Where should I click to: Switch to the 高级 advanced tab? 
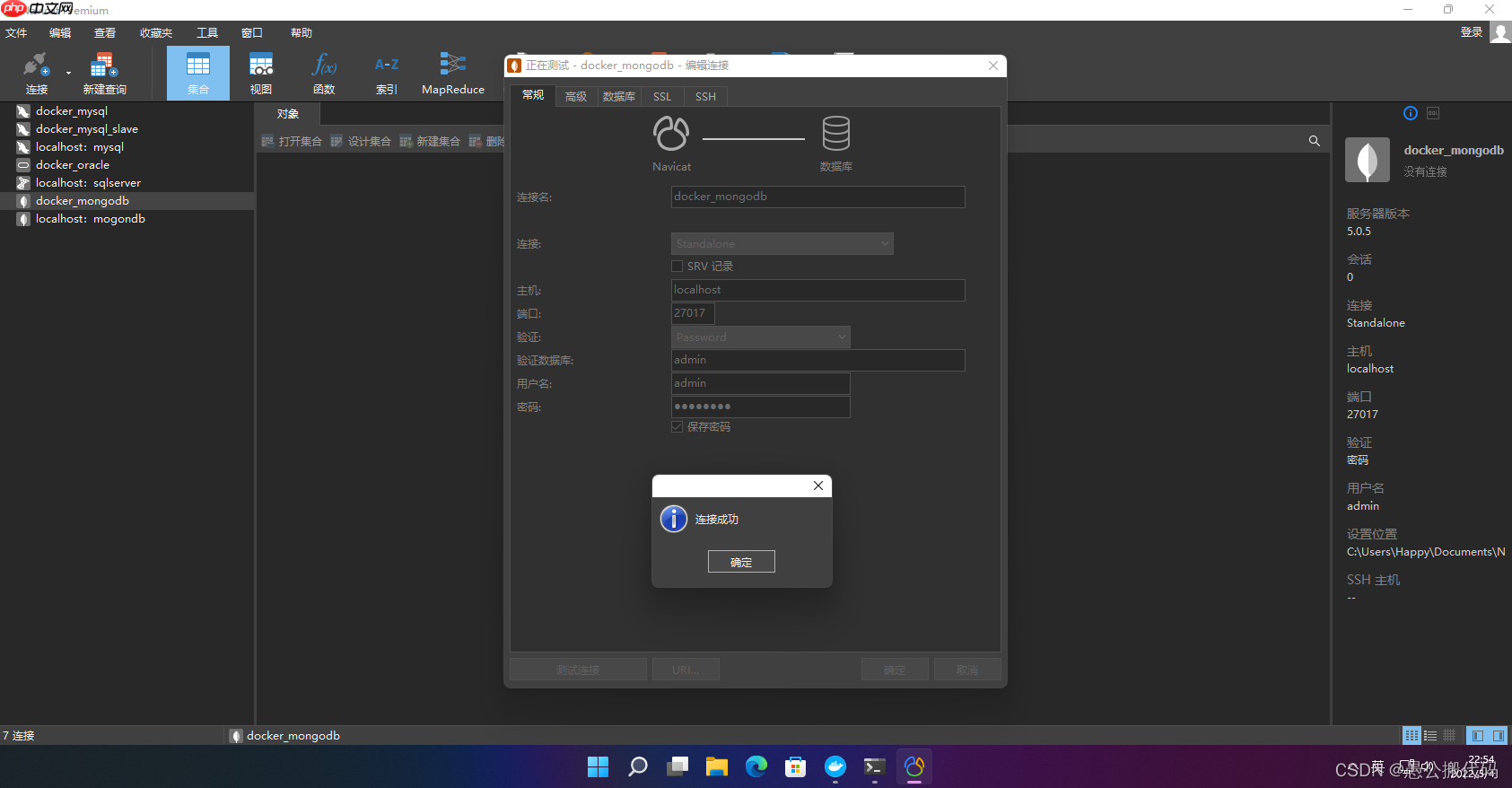coord(576,97)
